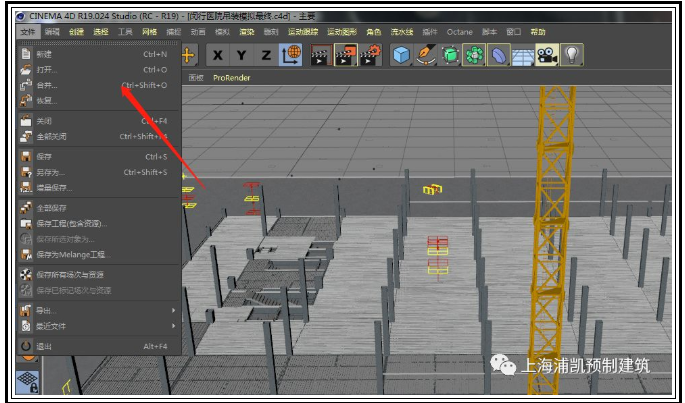
Task: Add a Cube primitive object
Action: (401, 55)
